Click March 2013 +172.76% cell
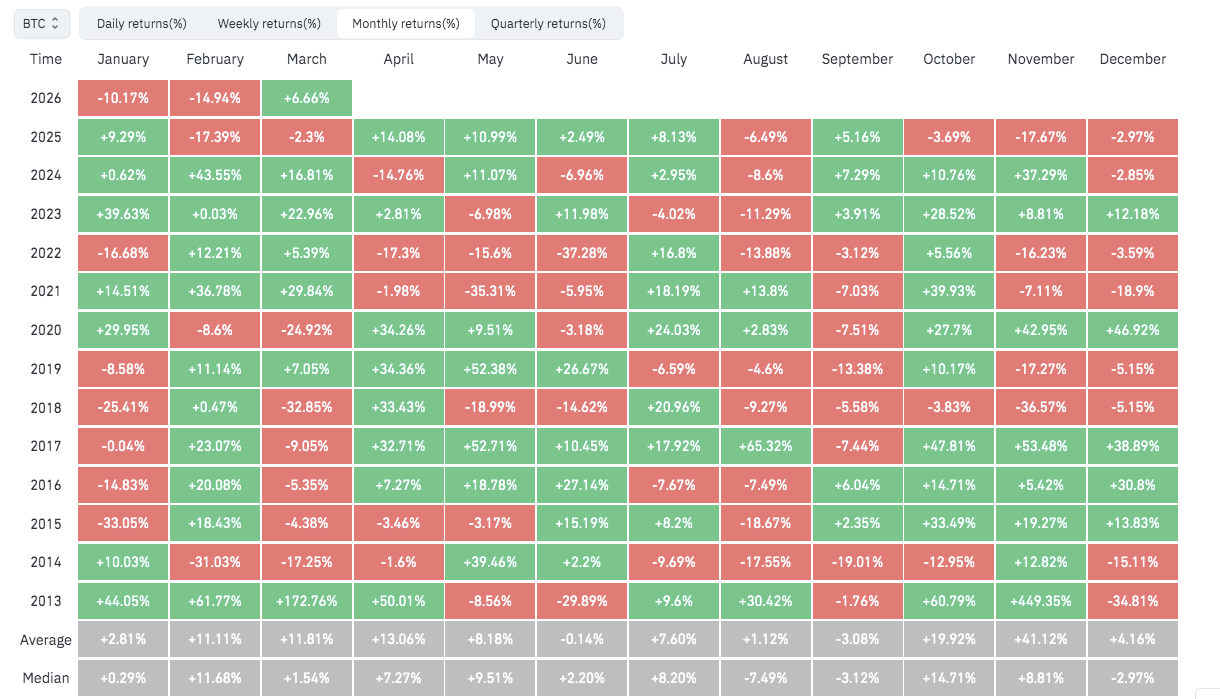Screen dimensions: 1220x699 pos(307,601)
